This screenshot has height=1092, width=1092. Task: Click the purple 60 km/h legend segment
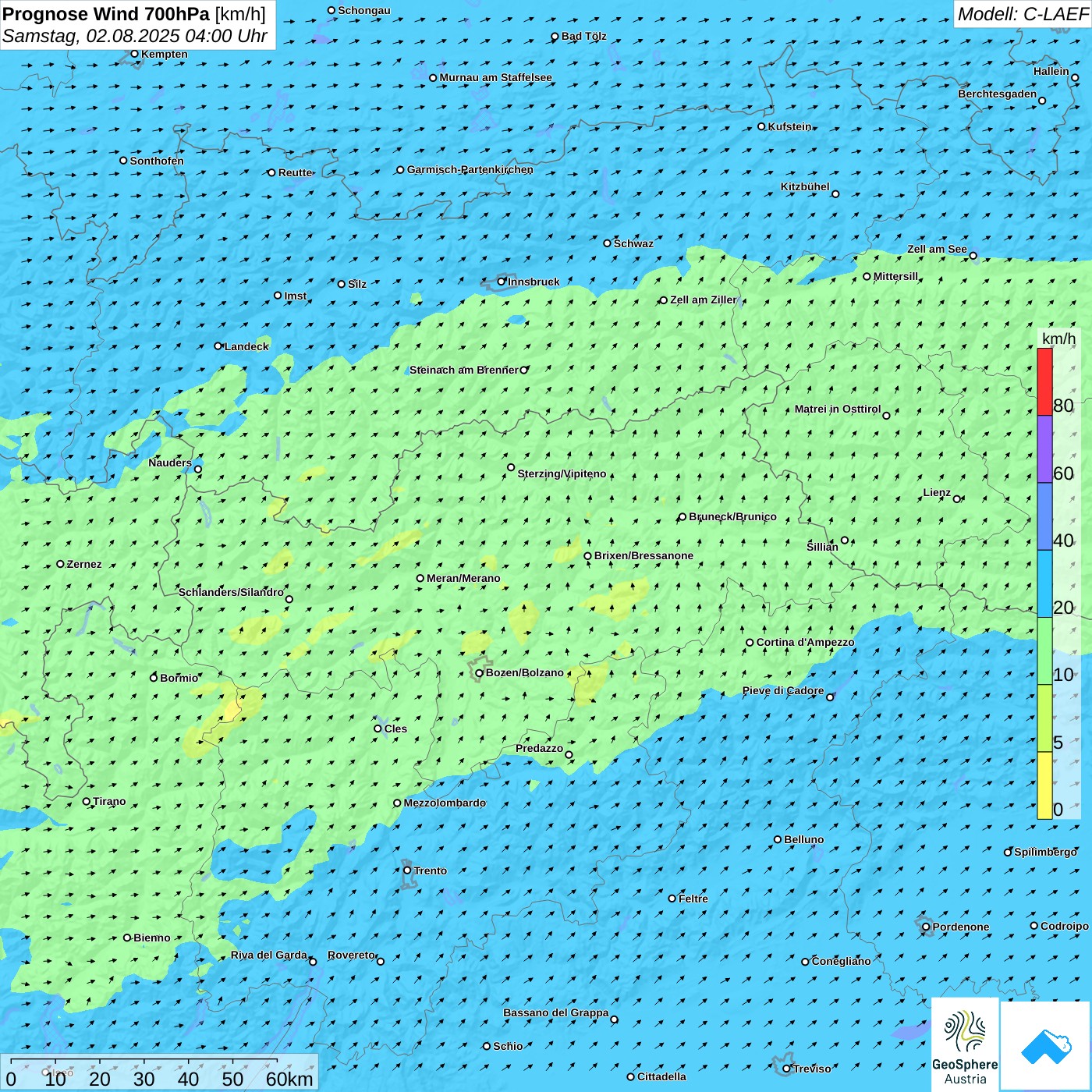[1044, 448]
